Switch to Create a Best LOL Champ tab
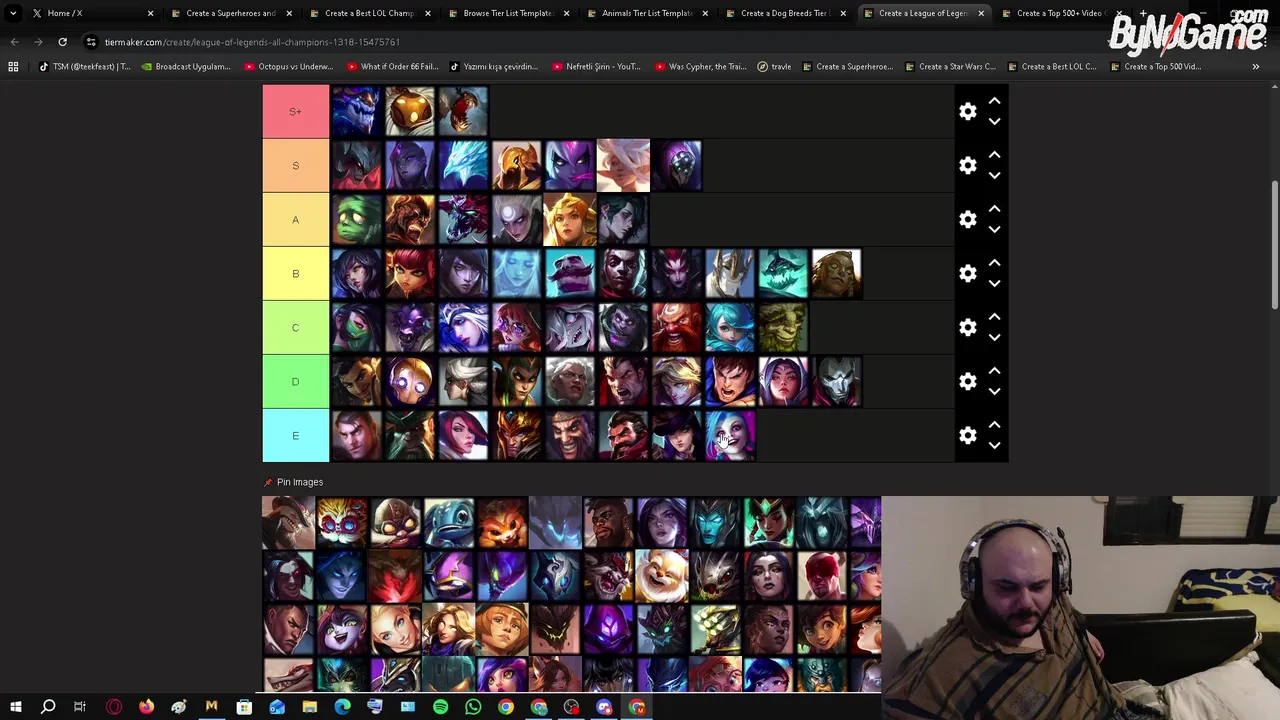1280x720 pixels. pos(369,13)
